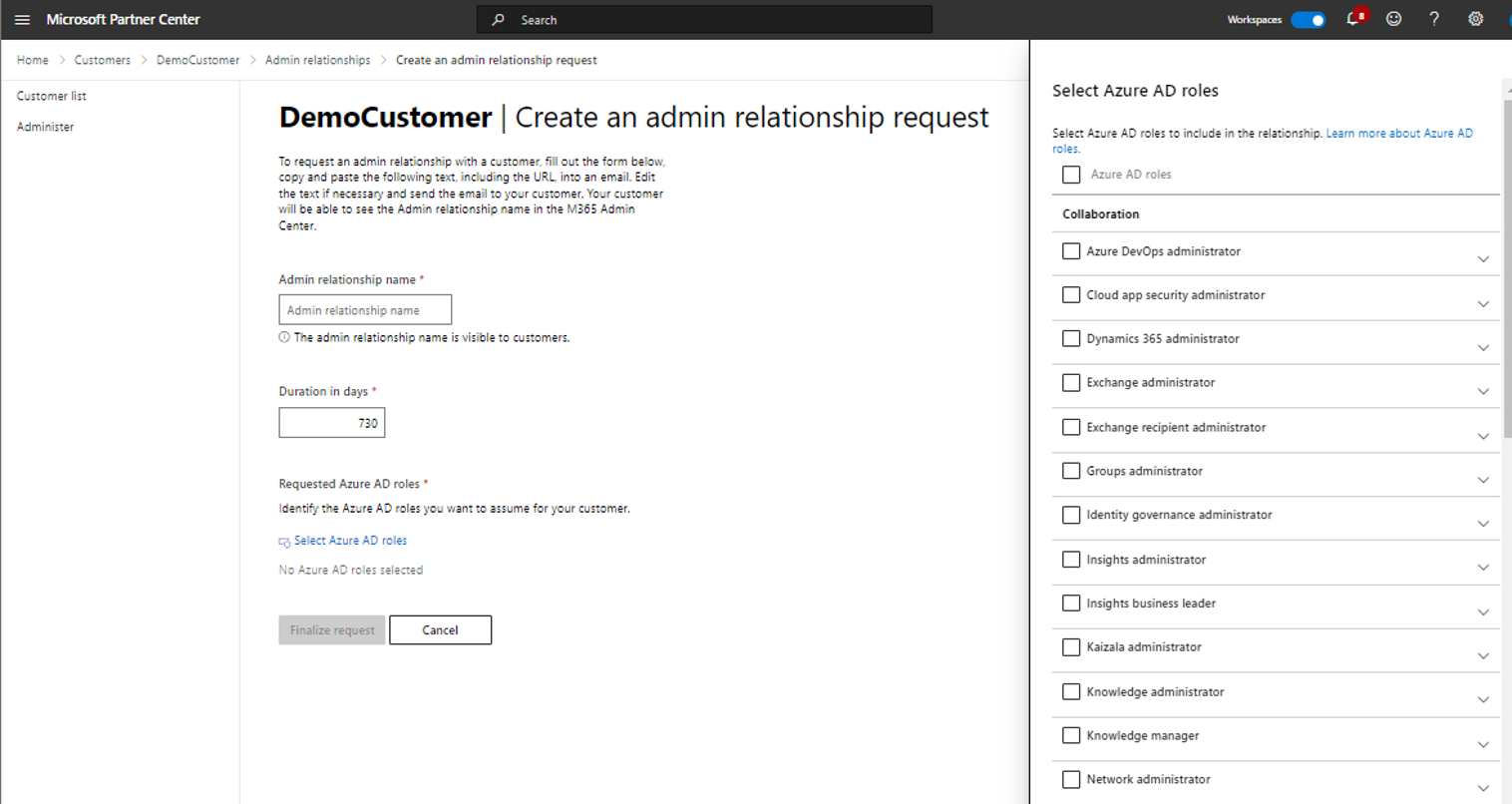1512x804 pixels.
Task: Expand Insights business leader details
Action: tap(1483, 612)
